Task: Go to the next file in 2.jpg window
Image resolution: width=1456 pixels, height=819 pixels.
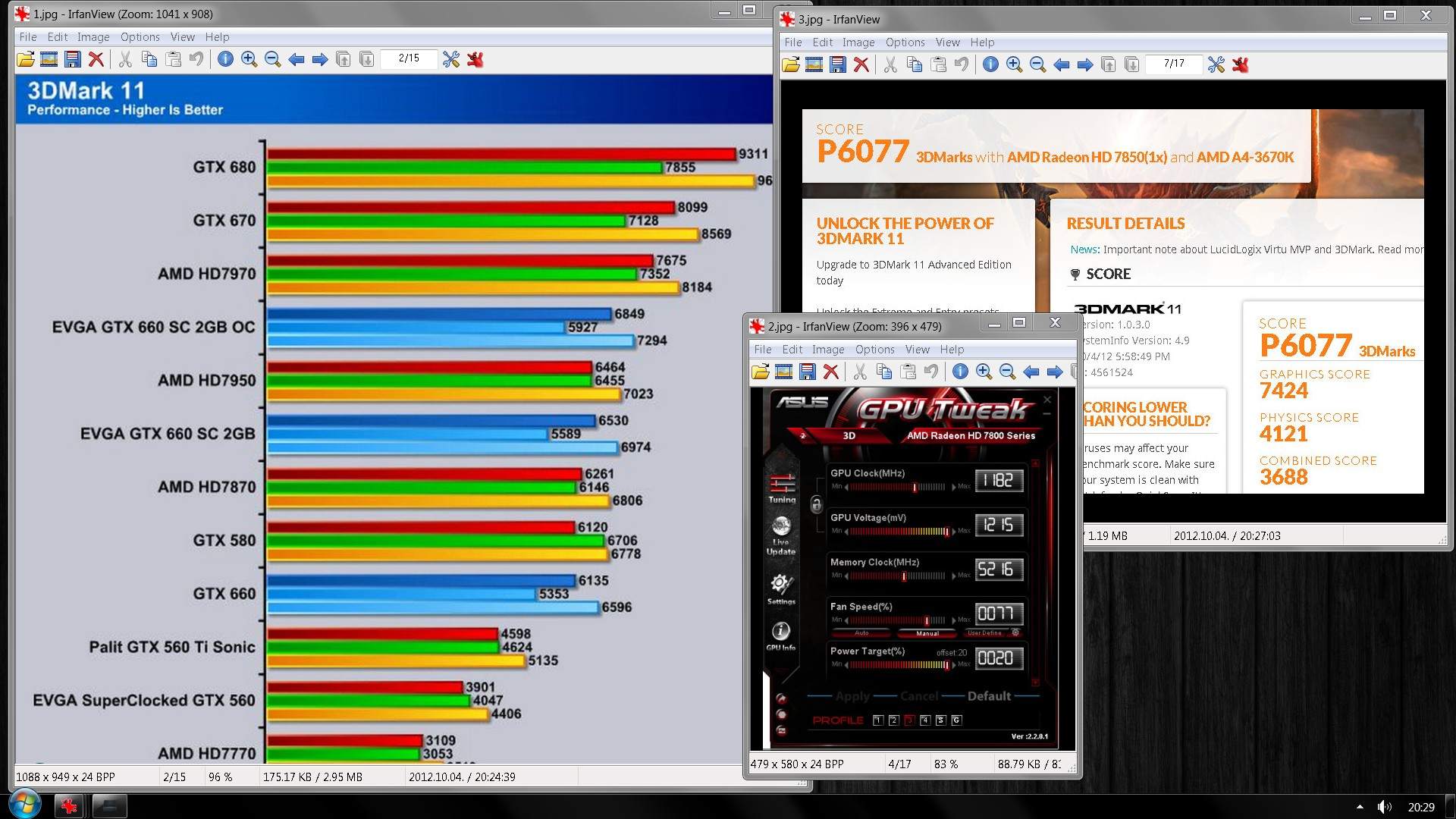Action: click(1055, 372)
